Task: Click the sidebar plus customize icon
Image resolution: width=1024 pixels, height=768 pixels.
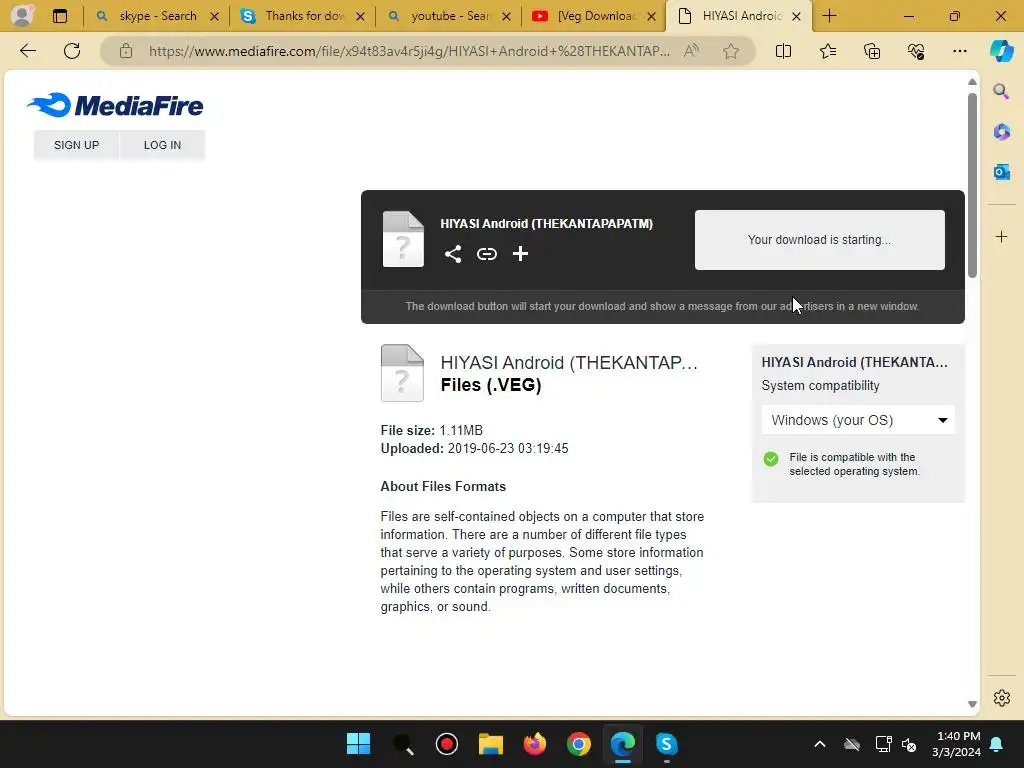Action: point(1001,236)
